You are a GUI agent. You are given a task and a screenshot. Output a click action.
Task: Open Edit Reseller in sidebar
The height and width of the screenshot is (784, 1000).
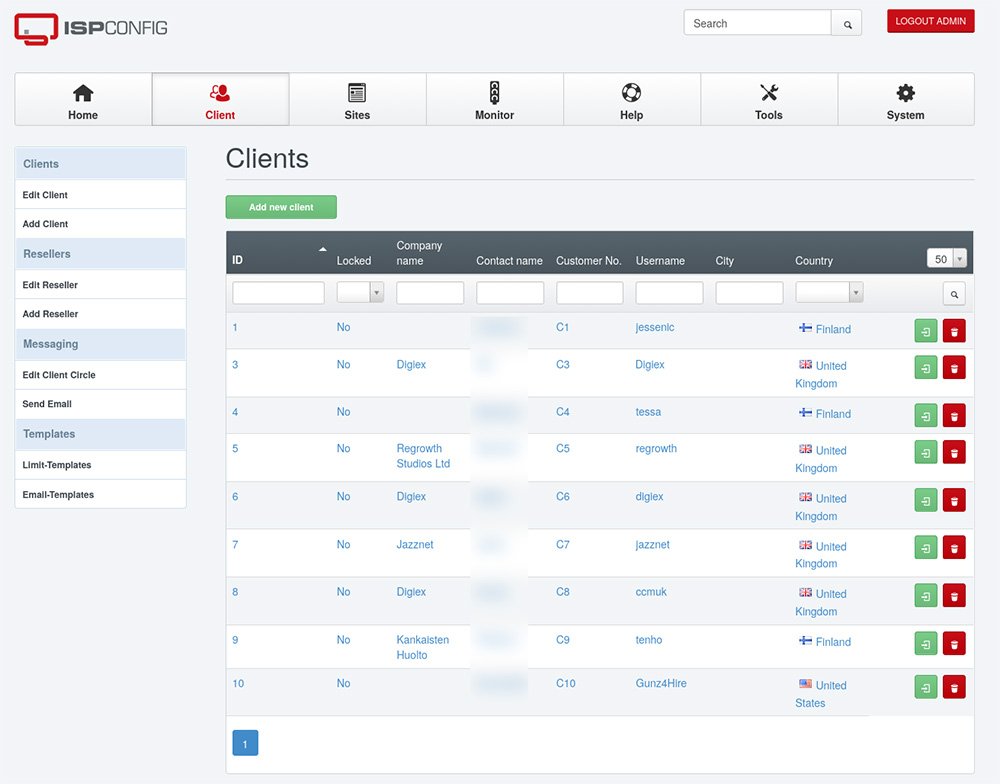[x=101, y=285]
